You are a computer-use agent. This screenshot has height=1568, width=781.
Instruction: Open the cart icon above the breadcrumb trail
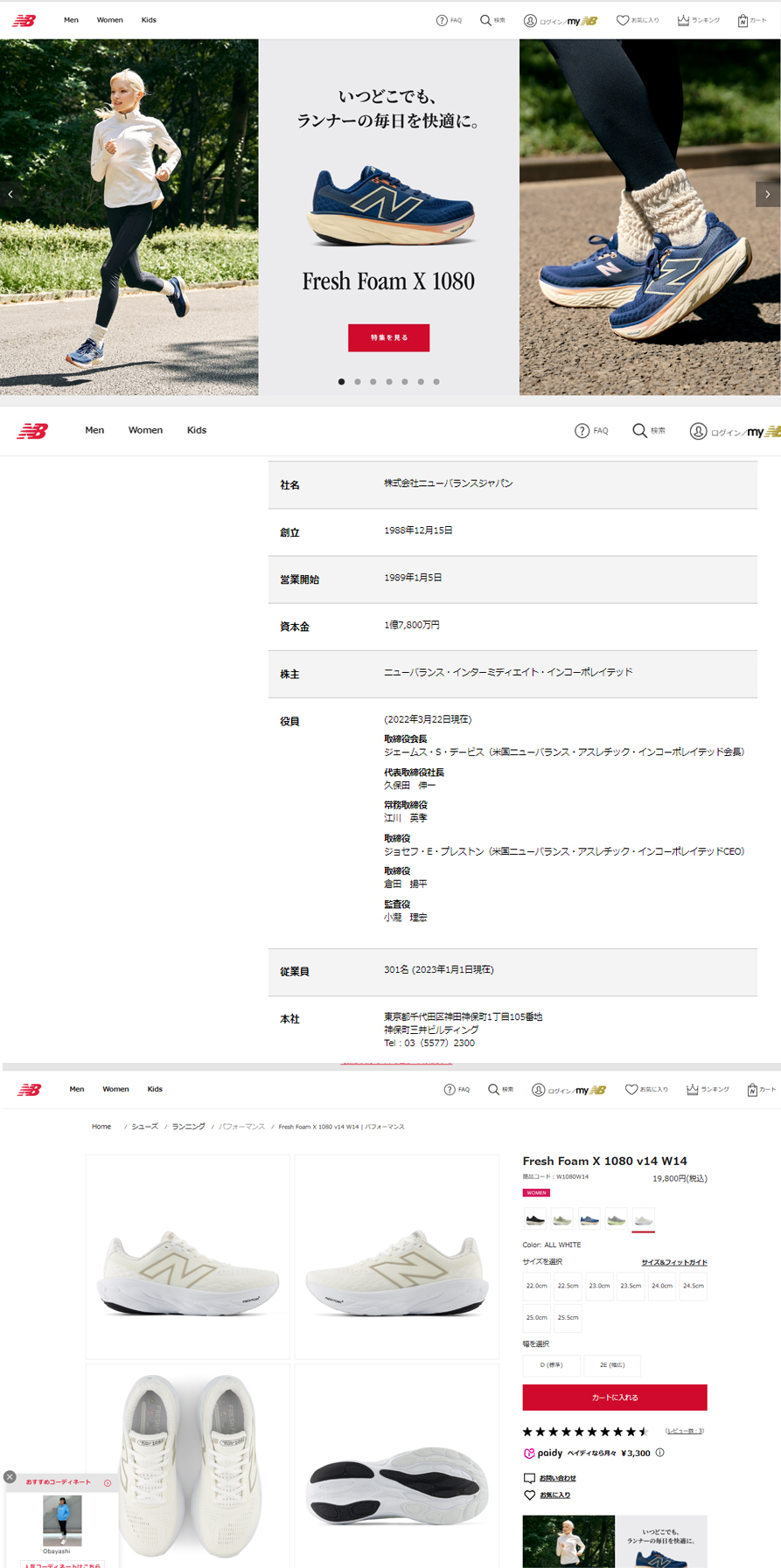pos(752,1089)
